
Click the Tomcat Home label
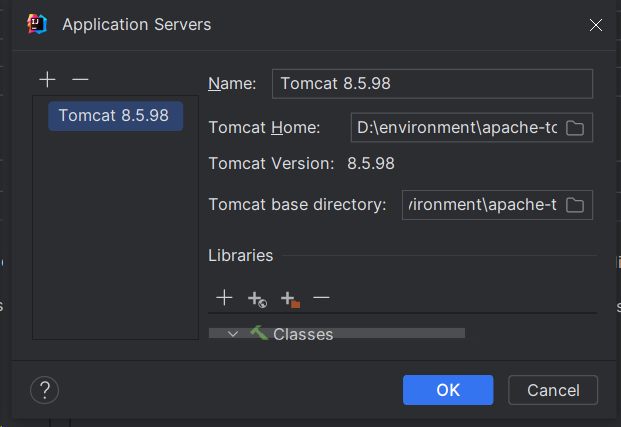(x=264, y=128)
